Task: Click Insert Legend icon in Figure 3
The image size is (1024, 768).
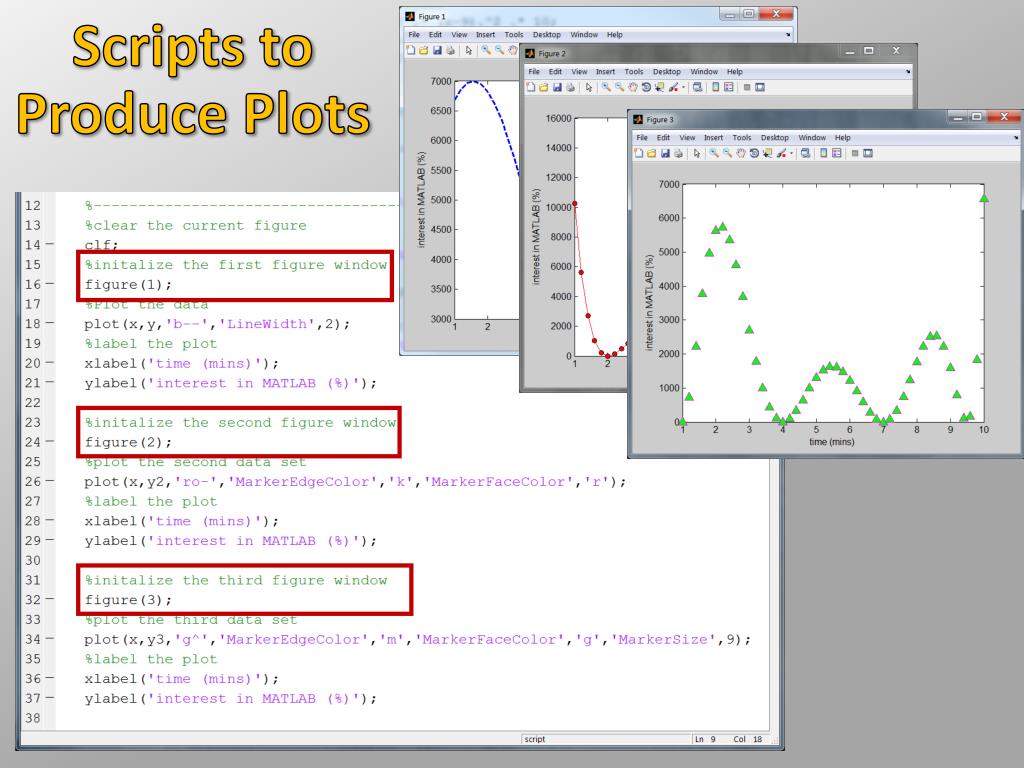Action: click(837, 153)
